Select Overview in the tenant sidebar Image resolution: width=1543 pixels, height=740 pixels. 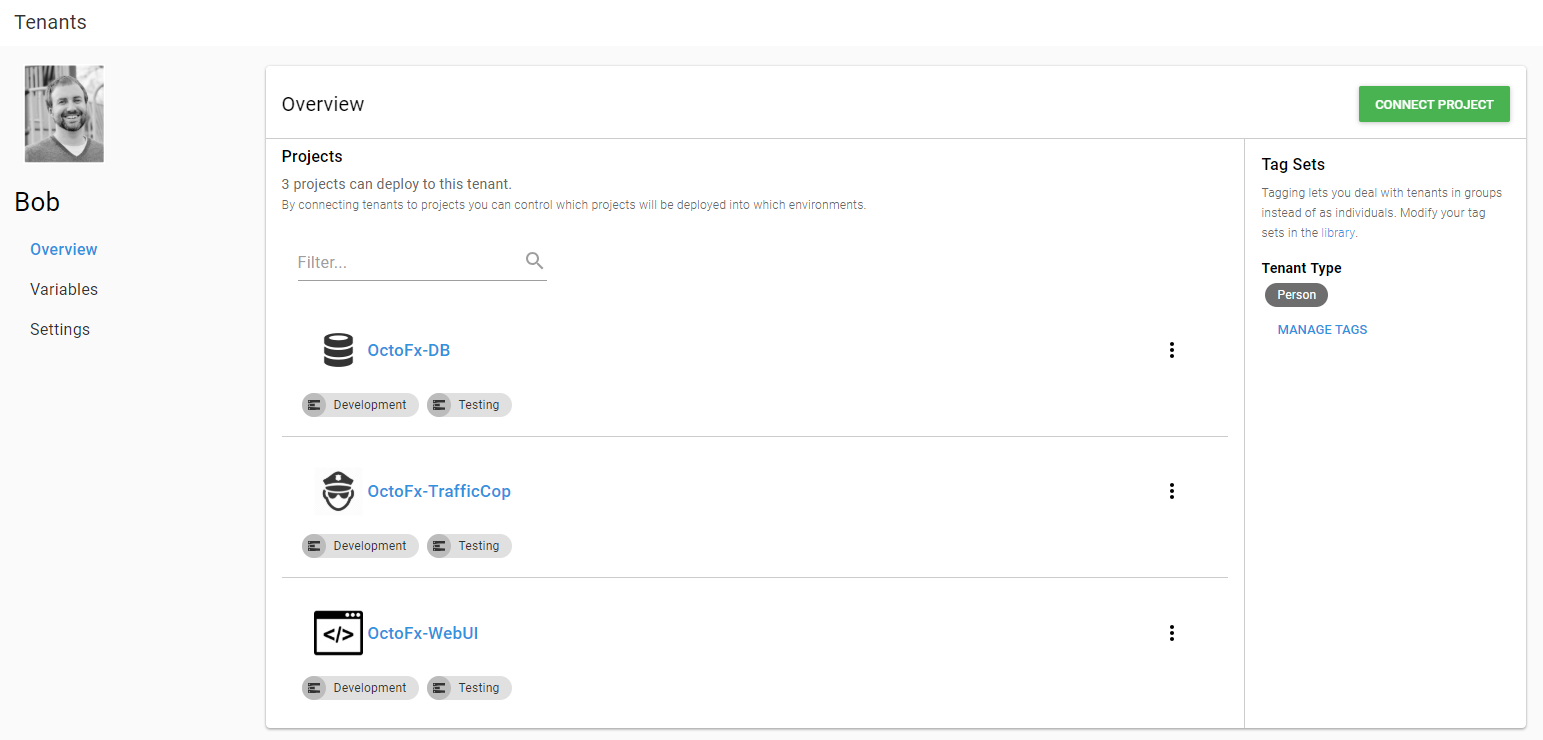tap(64, 249)
